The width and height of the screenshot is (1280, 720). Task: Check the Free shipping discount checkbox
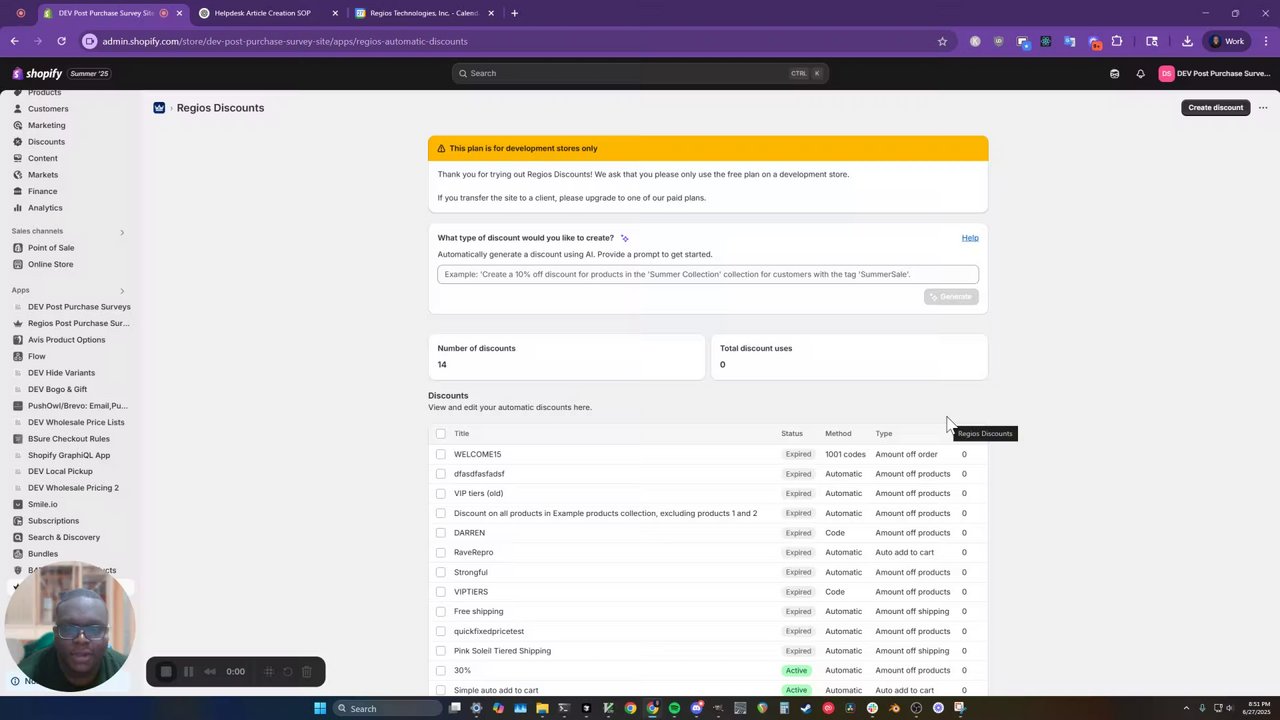pyautogui.click(x=441, y=611)
